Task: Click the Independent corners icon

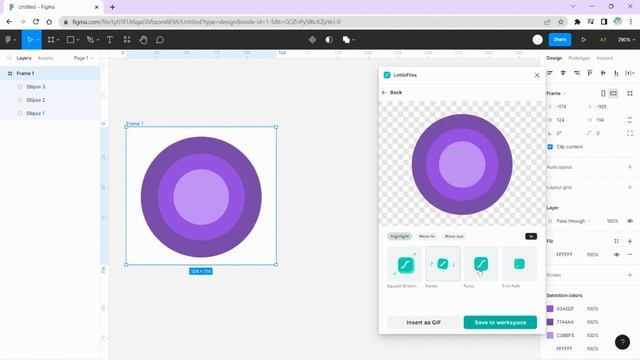Action: coord(630,133)
